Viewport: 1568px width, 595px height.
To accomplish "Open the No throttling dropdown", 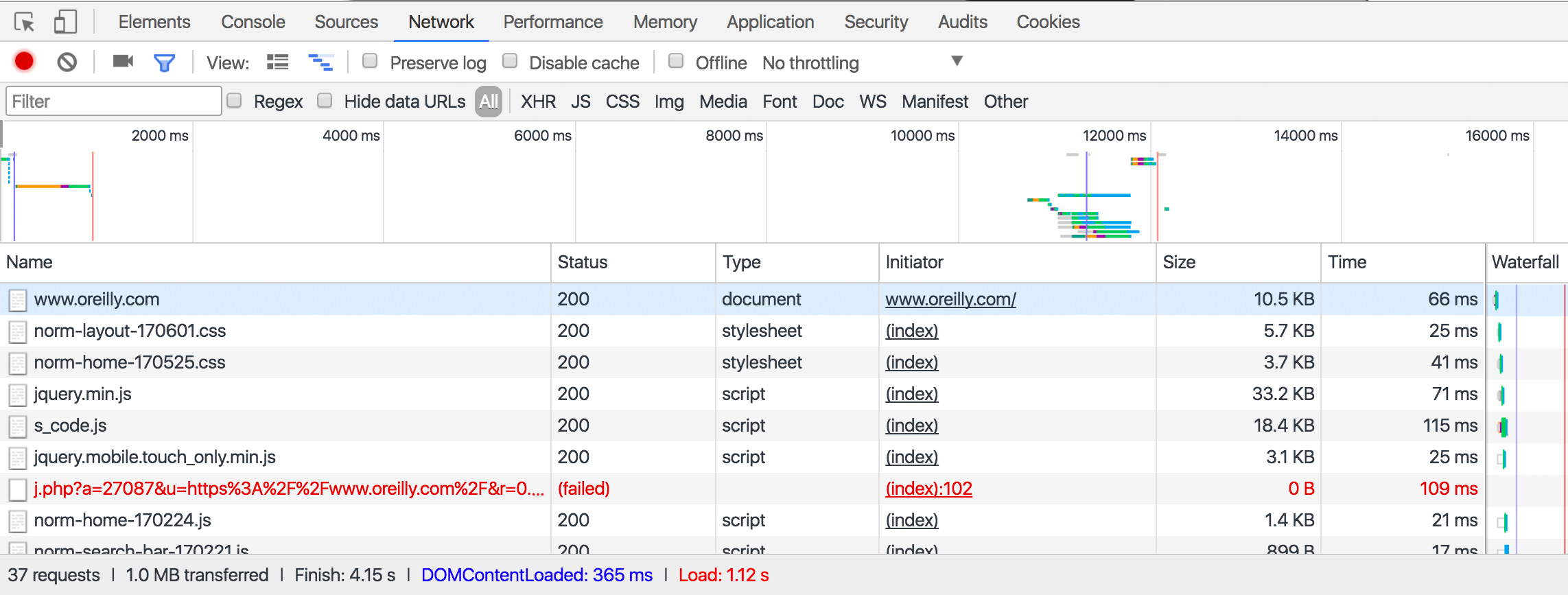I will [x=862, y=62].
